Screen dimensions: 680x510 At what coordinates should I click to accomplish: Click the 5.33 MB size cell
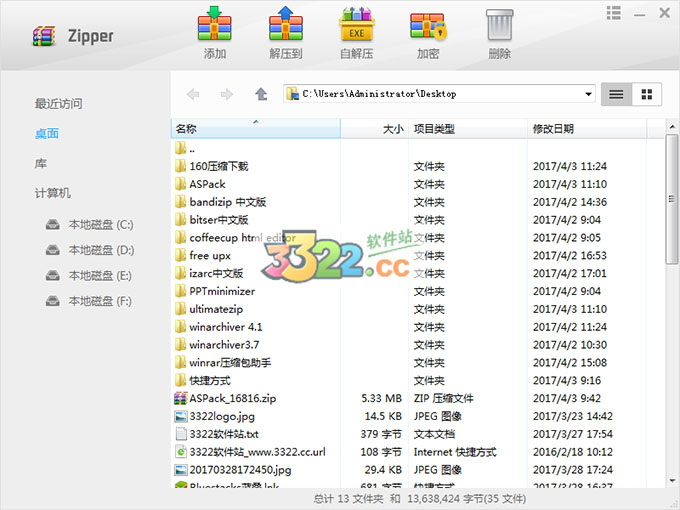[382, 398]
